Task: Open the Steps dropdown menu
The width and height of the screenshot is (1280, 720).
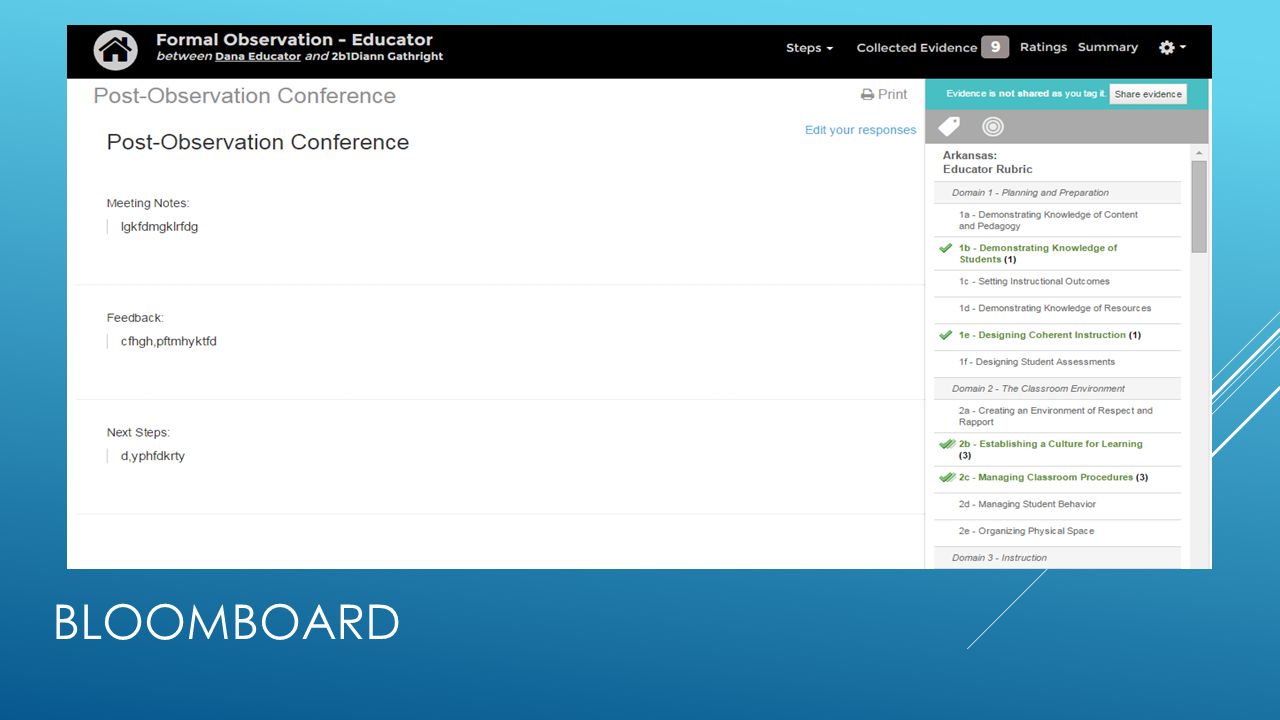Action: [809, 48]
